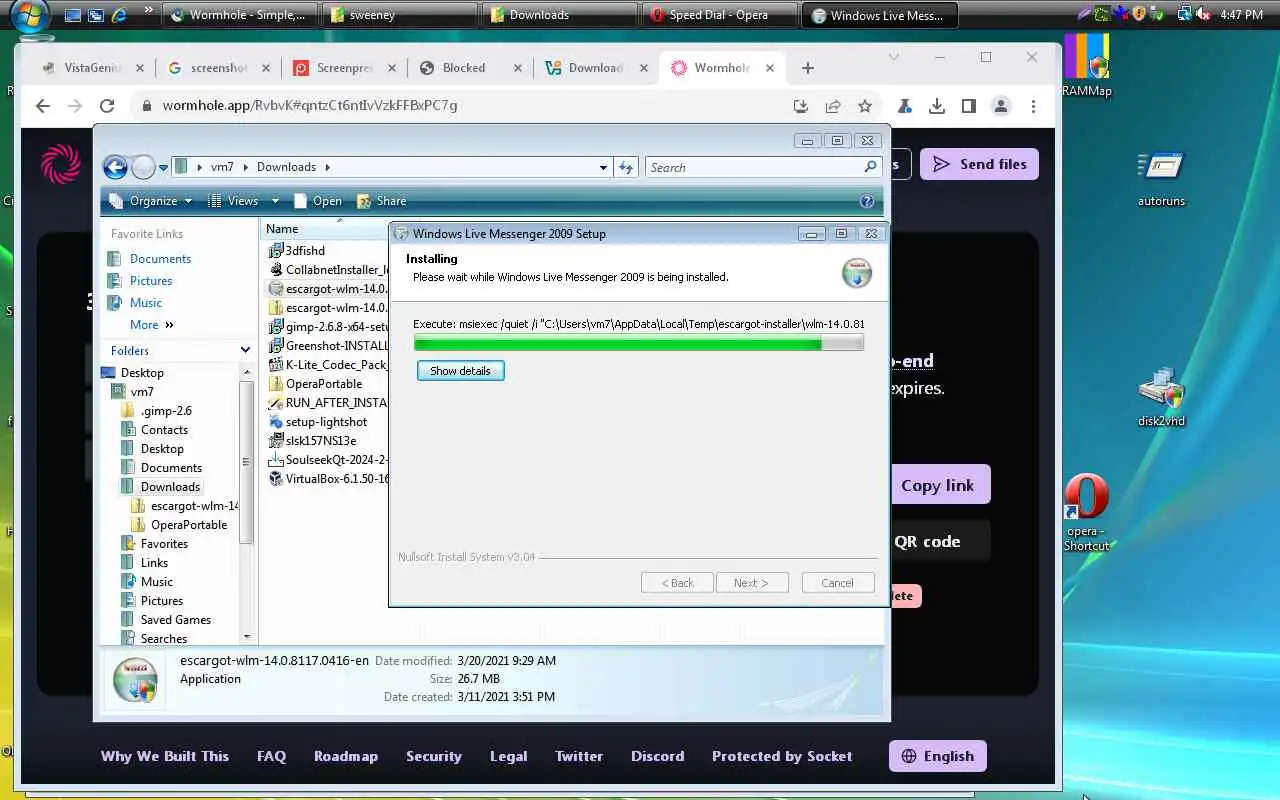Select .gimp-2.6 in folder tree
The image size is (1280, 800).
166,411
